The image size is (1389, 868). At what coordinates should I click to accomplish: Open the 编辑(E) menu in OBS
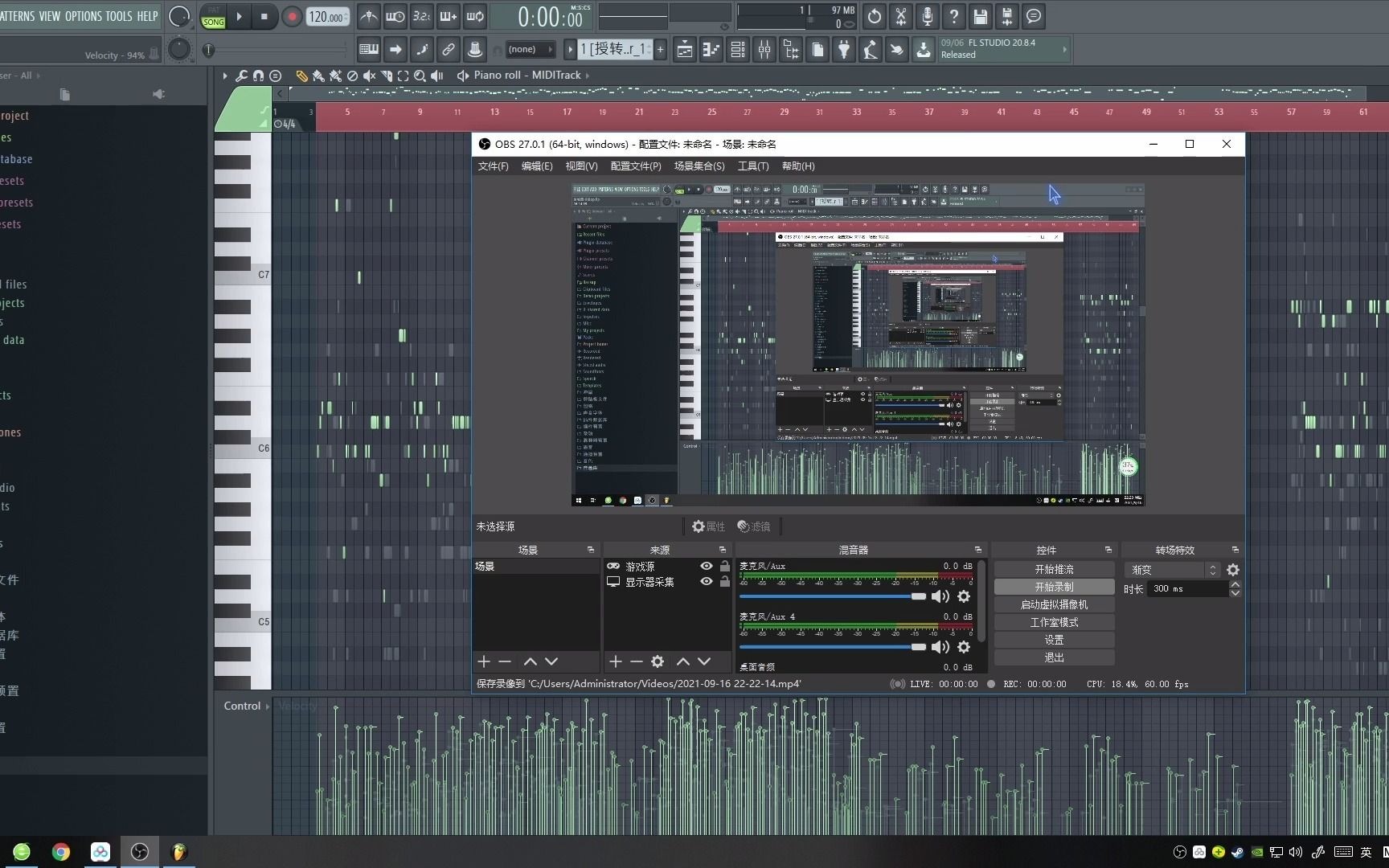[537, 166]
